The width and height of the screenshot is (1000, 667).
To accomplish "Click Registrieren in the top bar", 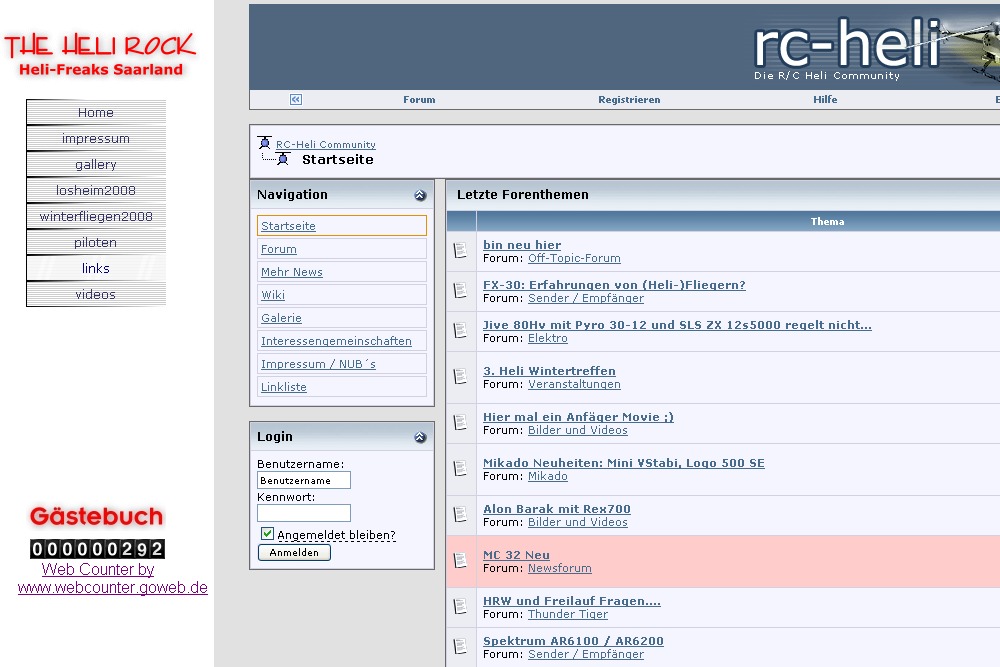I will point(629,99).
